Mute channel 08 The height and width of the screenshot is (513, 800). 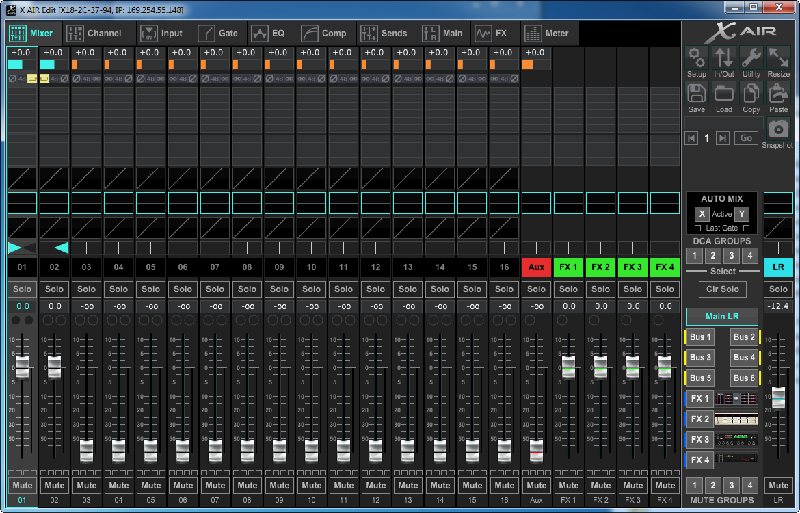(247, 485)
